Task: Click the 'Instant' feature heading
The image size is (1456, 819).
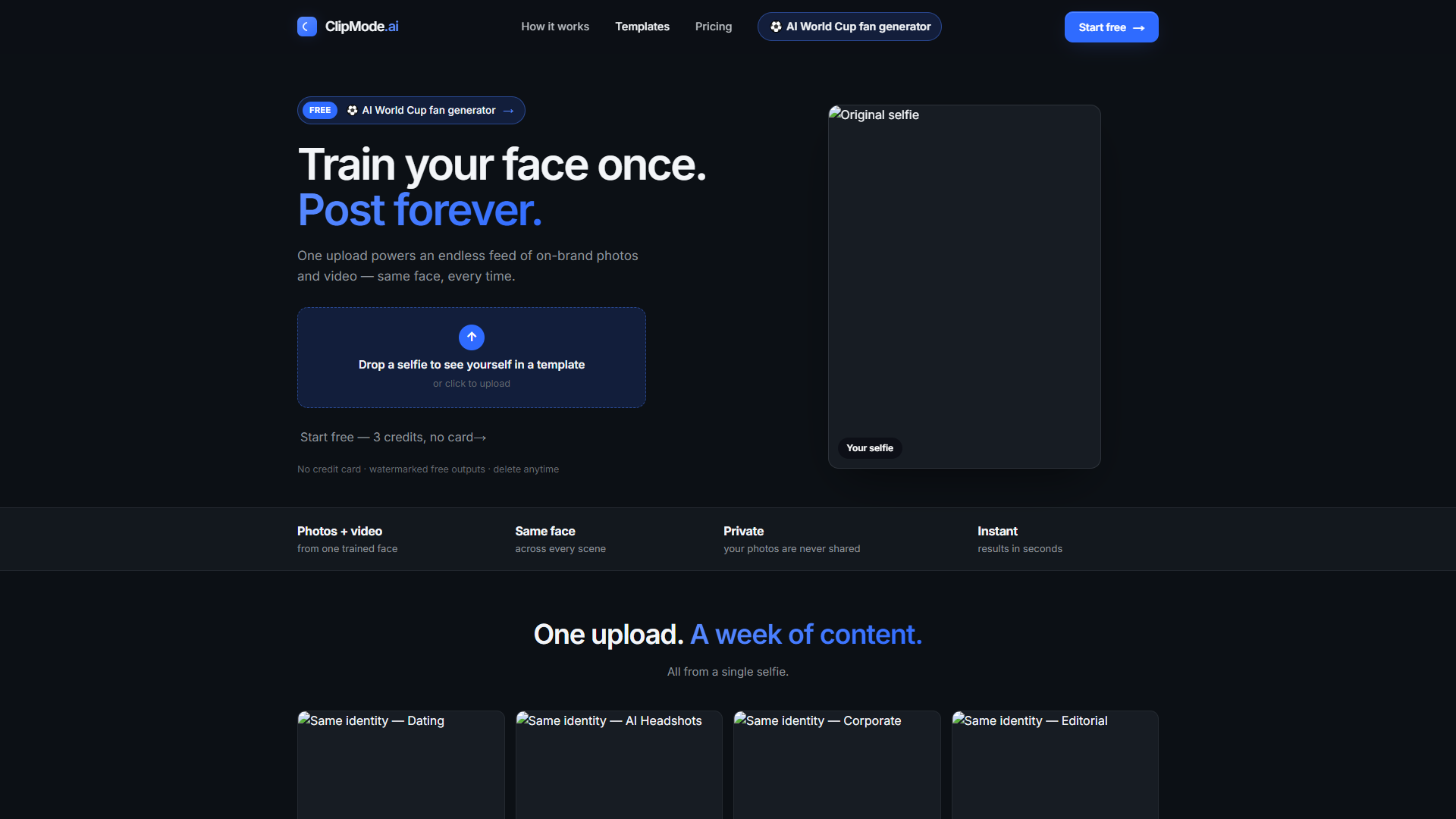Action: coord(997,532)
